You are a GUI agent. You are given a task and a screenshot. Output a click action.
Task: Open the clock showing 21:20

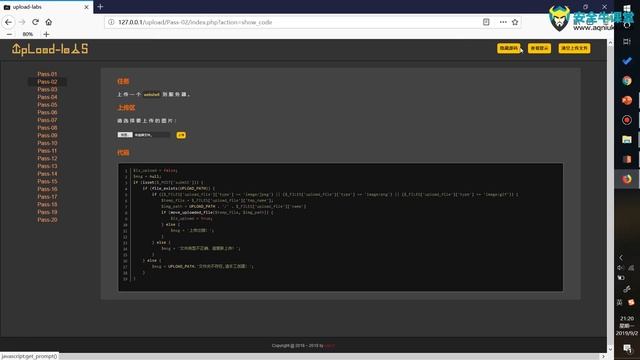[627, 326]
